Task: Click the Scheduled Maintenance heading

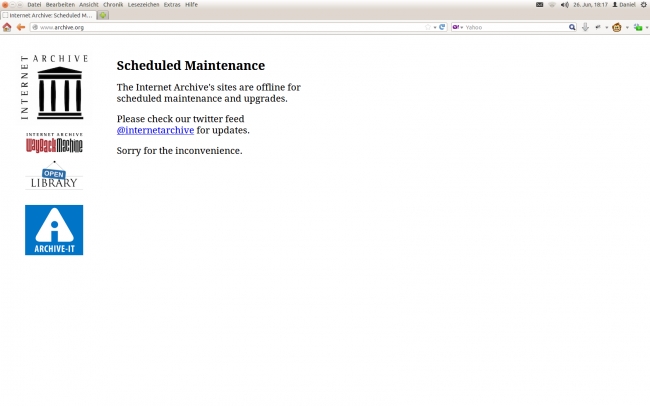Action: coord(191,66)
